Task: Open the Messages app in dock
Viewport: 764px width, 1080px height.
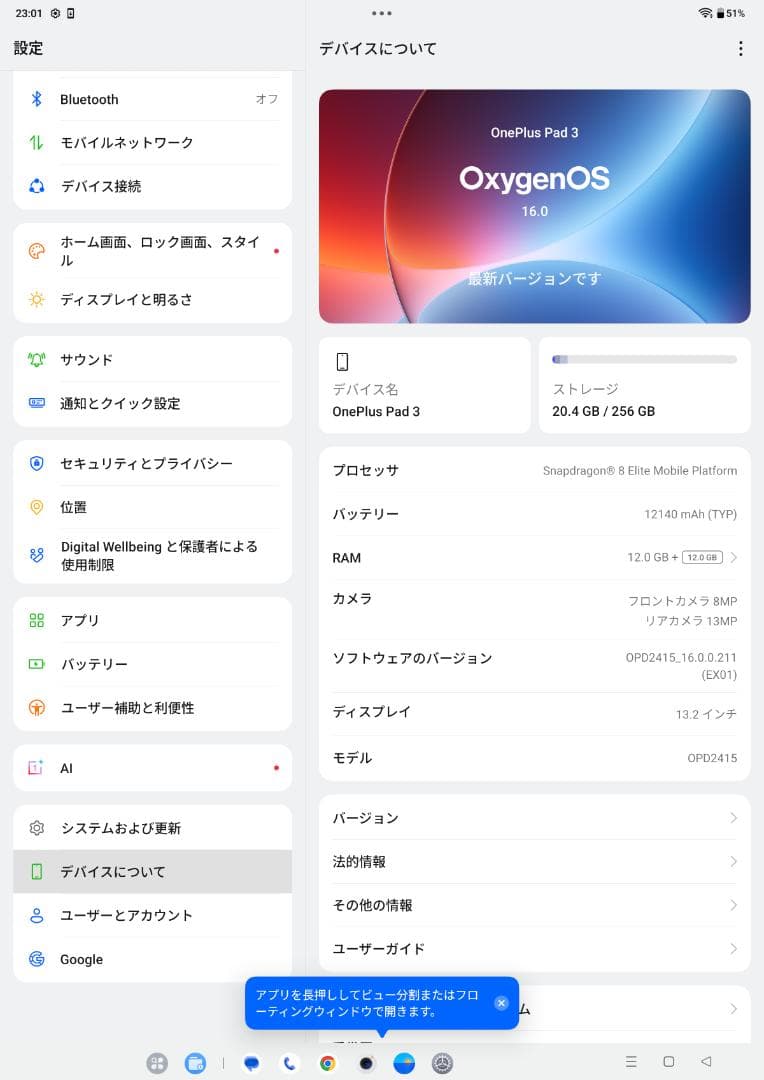Action: point(251,1063)
